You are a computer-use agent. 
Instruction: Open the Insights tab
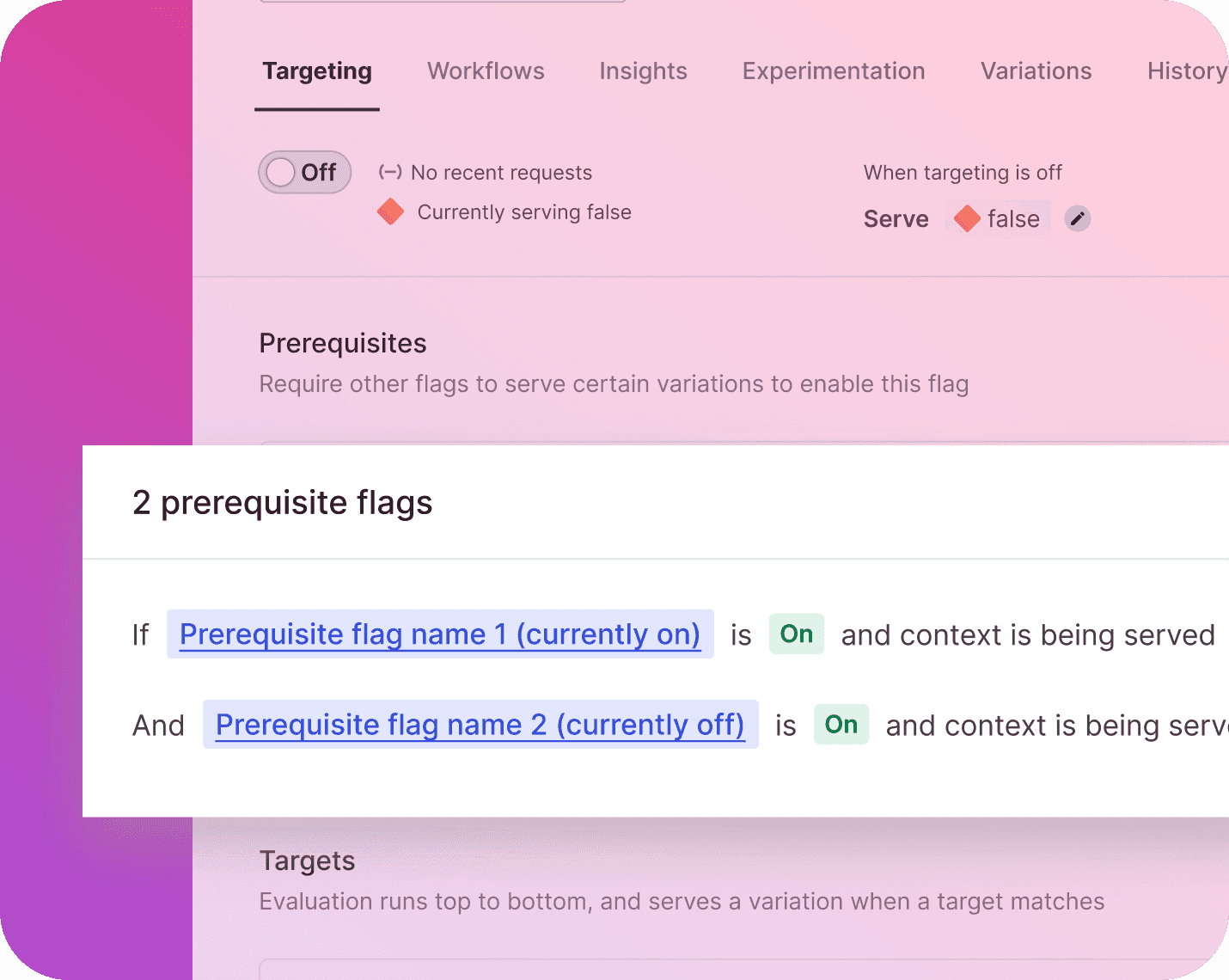click(x=643, y=70)
